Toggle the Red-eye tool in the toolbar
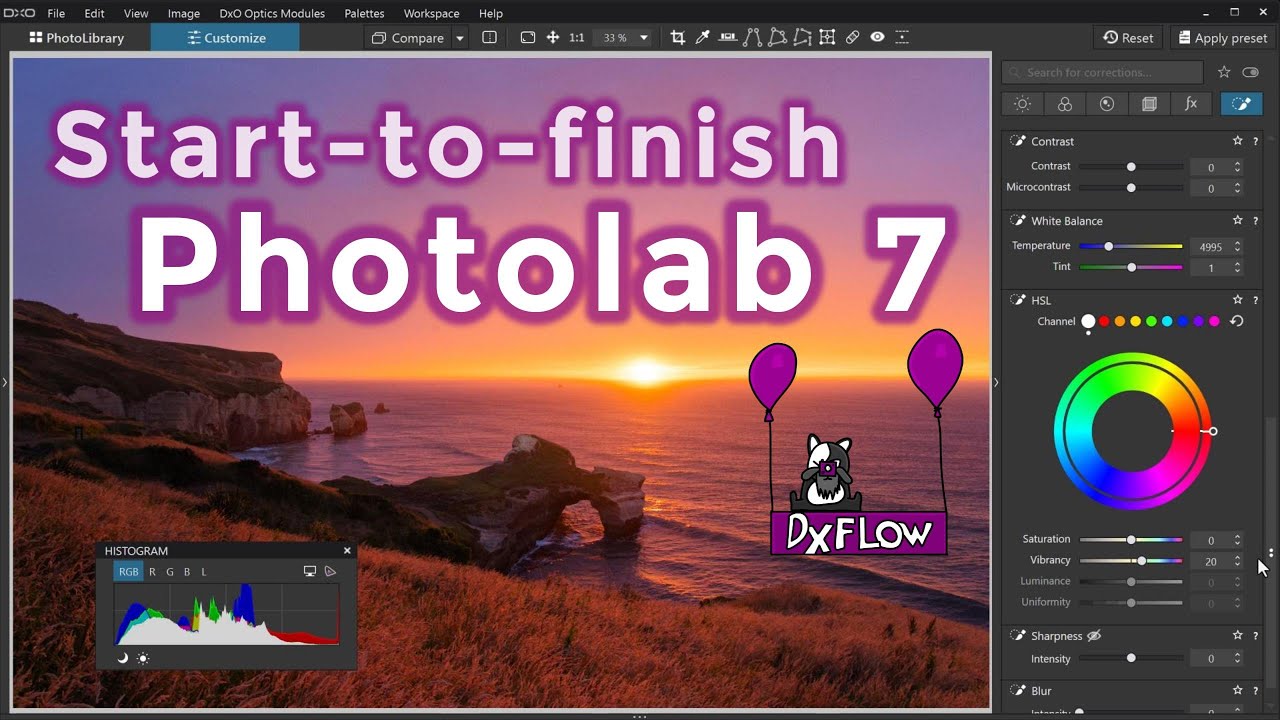1280x720 pixels. pyautogui.click(x=877, y=38)
